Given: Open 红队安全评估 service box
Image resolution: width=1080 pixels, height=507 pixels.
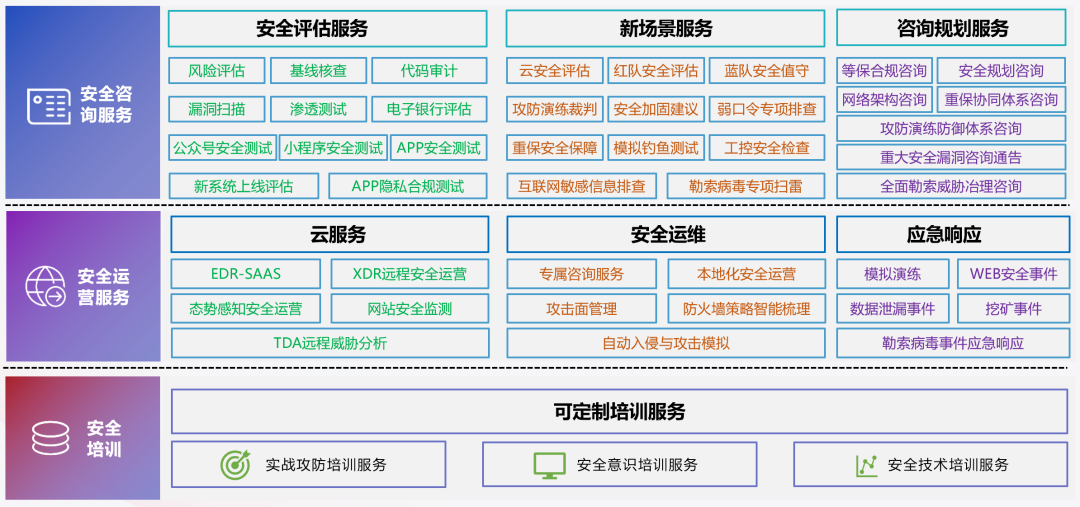Looking at the screenshot, I should tap(655, 71).
